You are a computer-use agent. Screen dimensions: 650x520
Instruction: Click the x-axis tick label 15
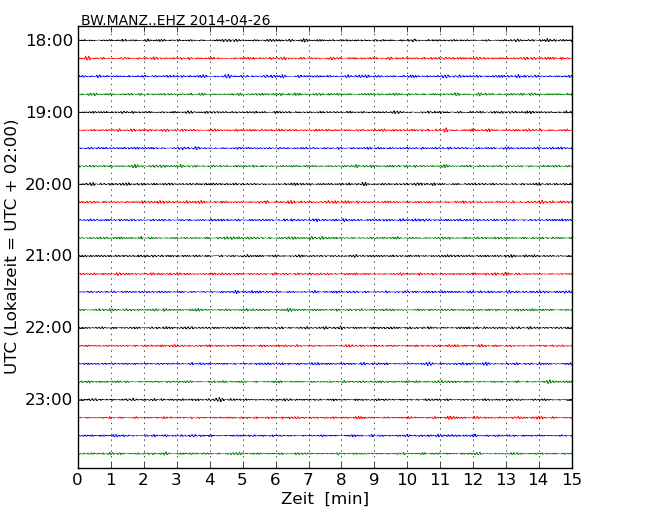[x=572, y=480]
